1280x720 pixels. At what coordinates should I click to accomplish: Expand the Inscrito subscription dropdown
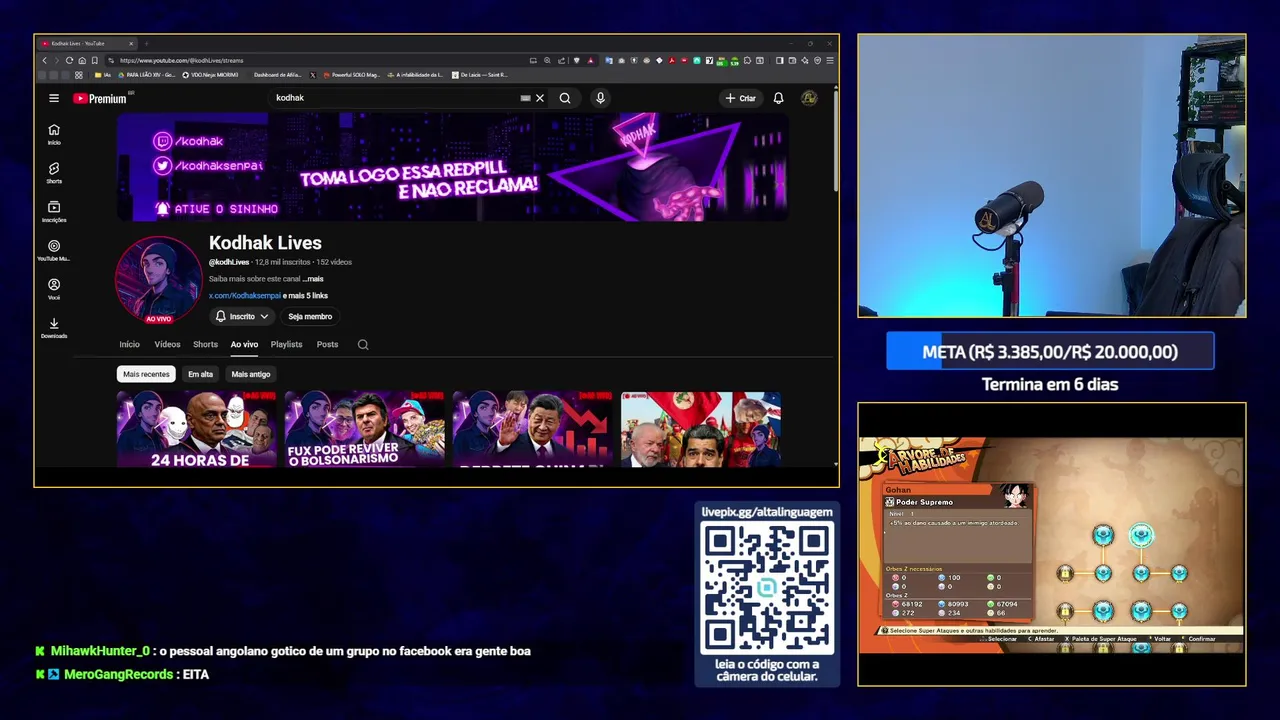coord(242,316)
